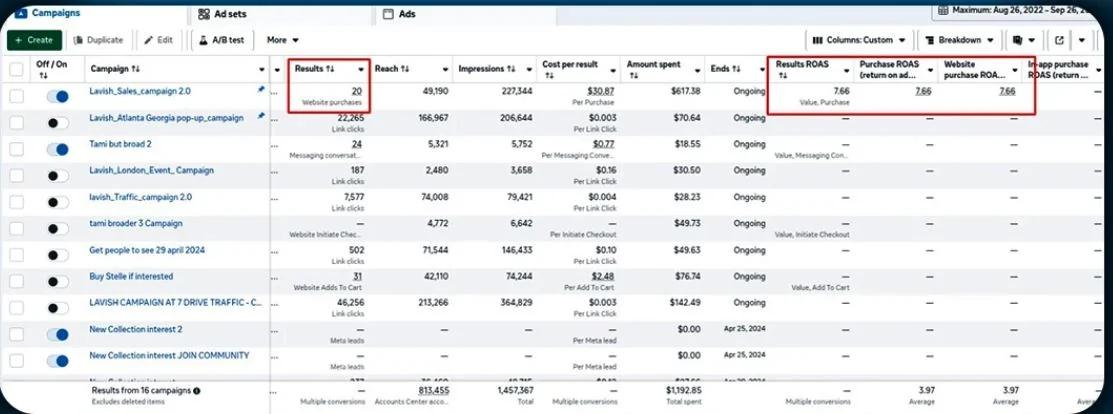Image resolution: width=1113 pixels, height=414 pixels.
Task: Open the Tami but broad 2 campaign link
Action: click(x=121, y=143)
